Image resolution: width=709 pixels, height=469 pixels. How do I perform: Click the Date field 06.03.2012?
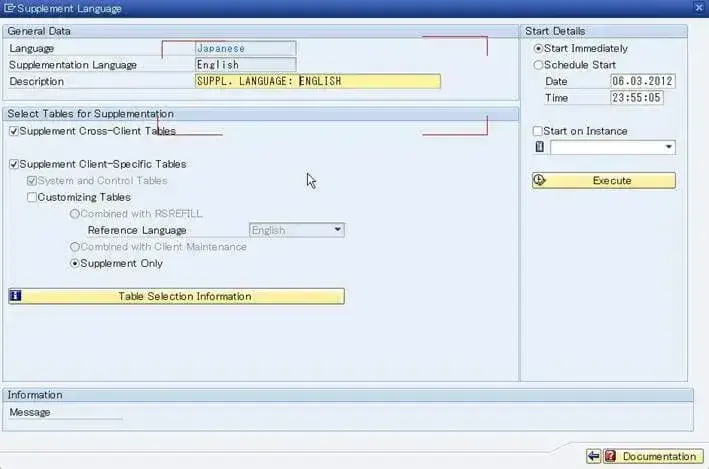[x=643, y=81]
